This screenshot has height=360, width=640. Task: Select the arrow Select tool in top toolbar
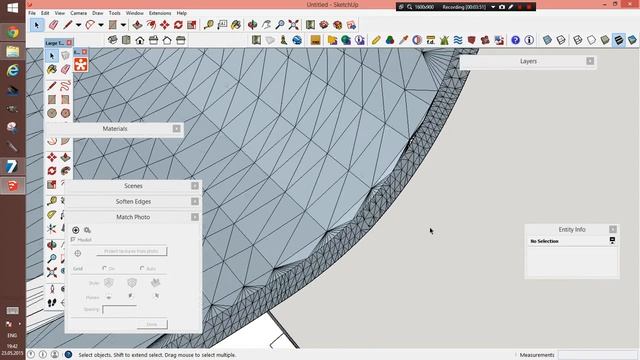pyautogui.click(x=37, y=25)
